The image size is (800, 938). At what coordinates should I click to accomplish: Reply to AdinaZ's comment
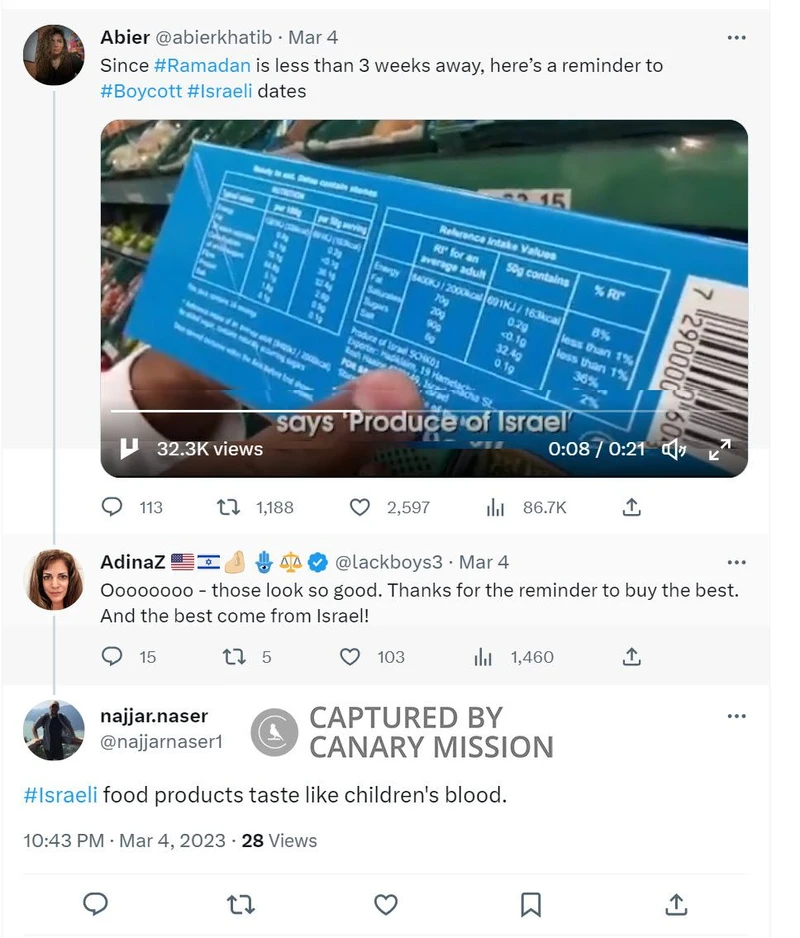[113, 657]
